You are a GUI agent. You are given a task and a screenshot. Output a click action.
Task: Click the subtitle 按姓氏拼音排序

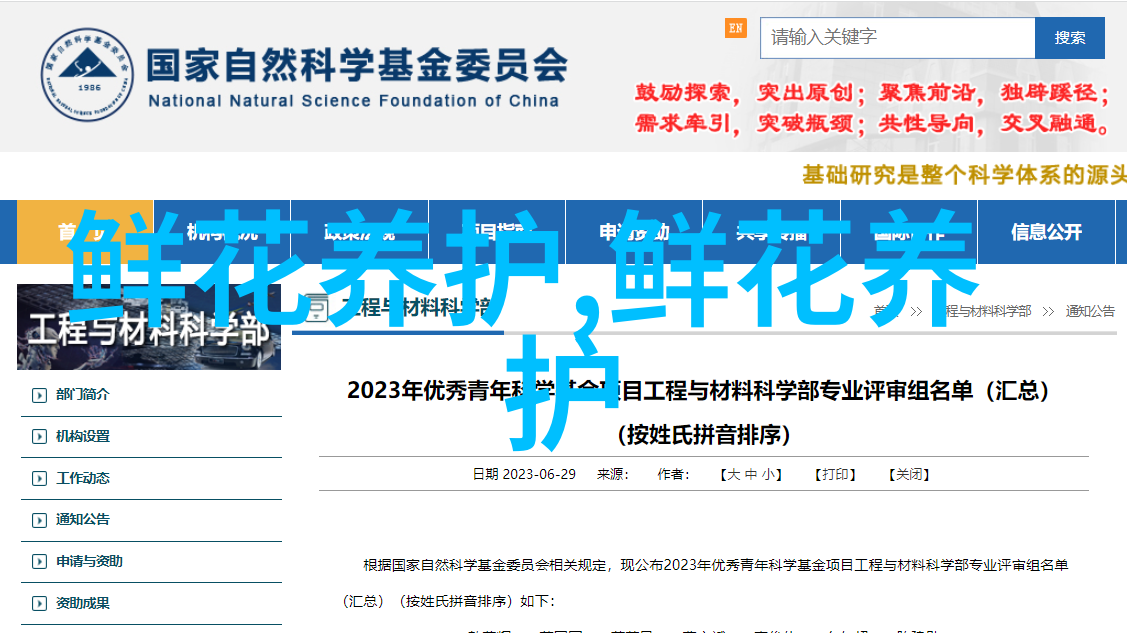point(704,435)
